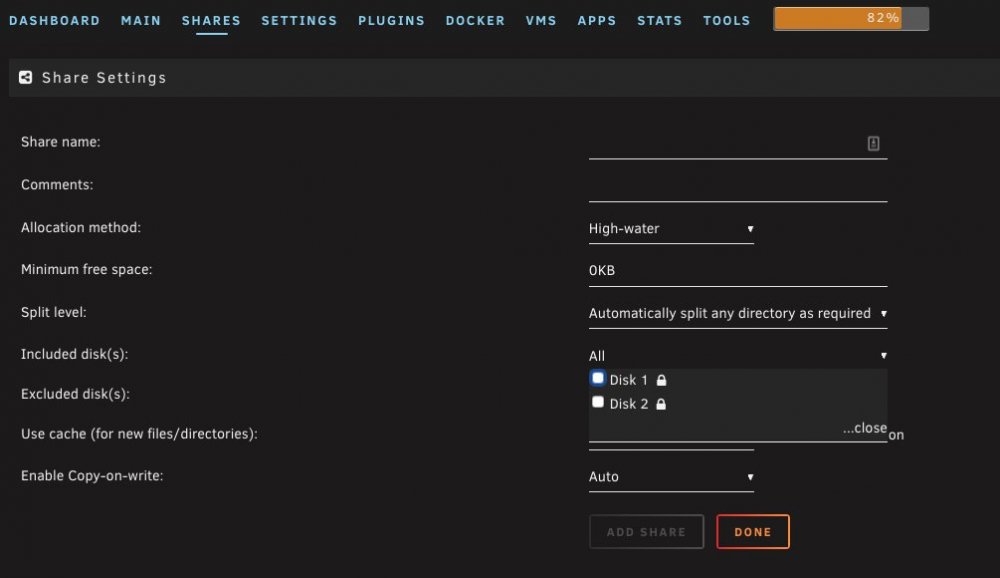Click the 'Included disk(s):' label
1000x578 pixels.
point(75,354)
